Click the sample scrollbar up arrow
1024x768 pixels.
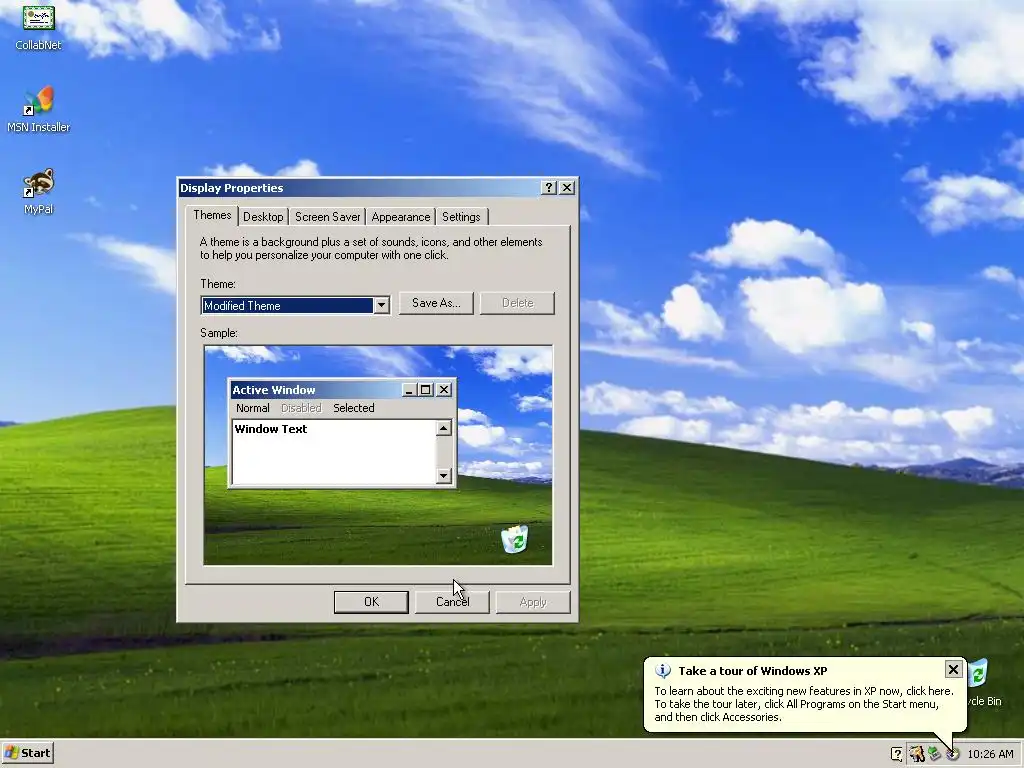pos(443,428)
